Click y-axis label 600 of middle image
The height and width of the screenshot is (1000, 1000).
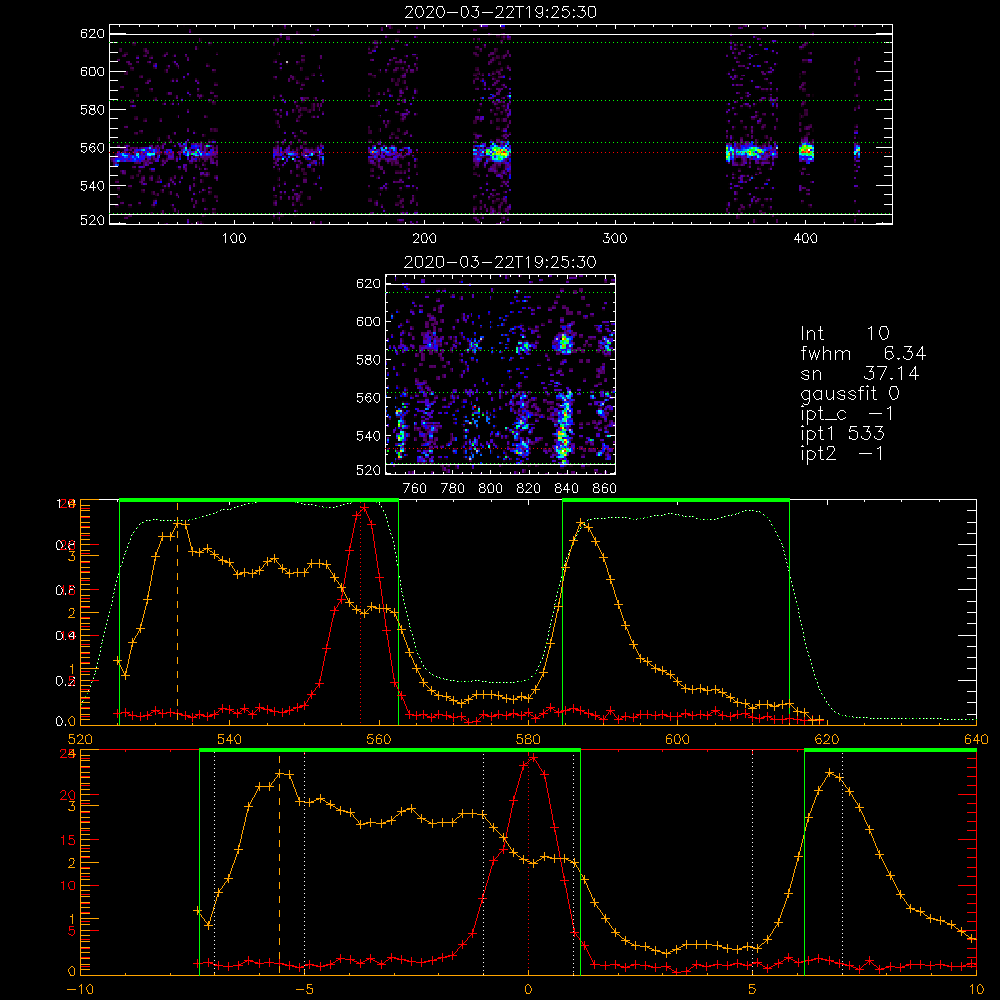coord(369,321)
